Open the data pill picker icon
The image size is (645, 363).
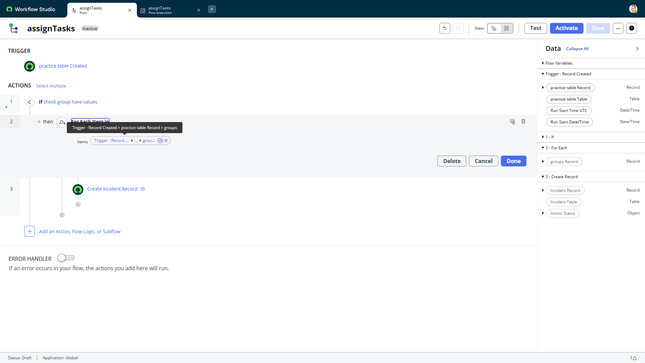coord(160,141)
